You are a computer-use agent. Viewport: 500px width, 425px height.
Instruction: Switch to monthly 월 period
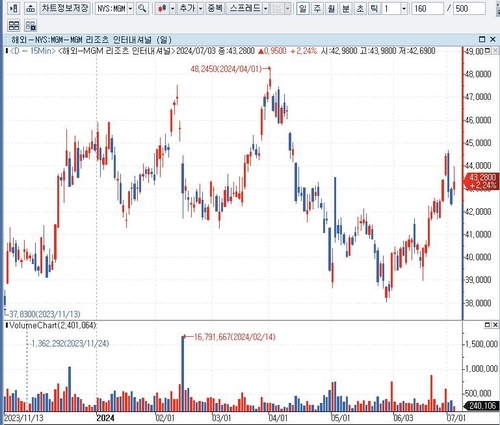click(x=331, y=8)
